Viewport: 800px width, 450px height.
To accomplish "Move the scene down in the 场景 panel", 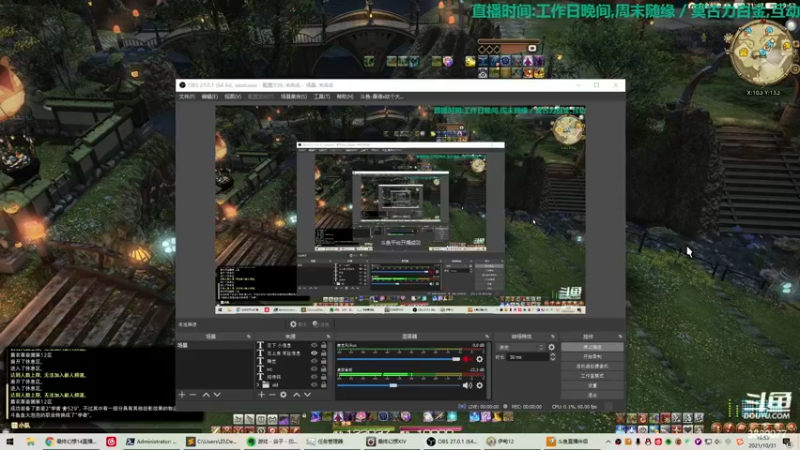I will pos(217,394).
